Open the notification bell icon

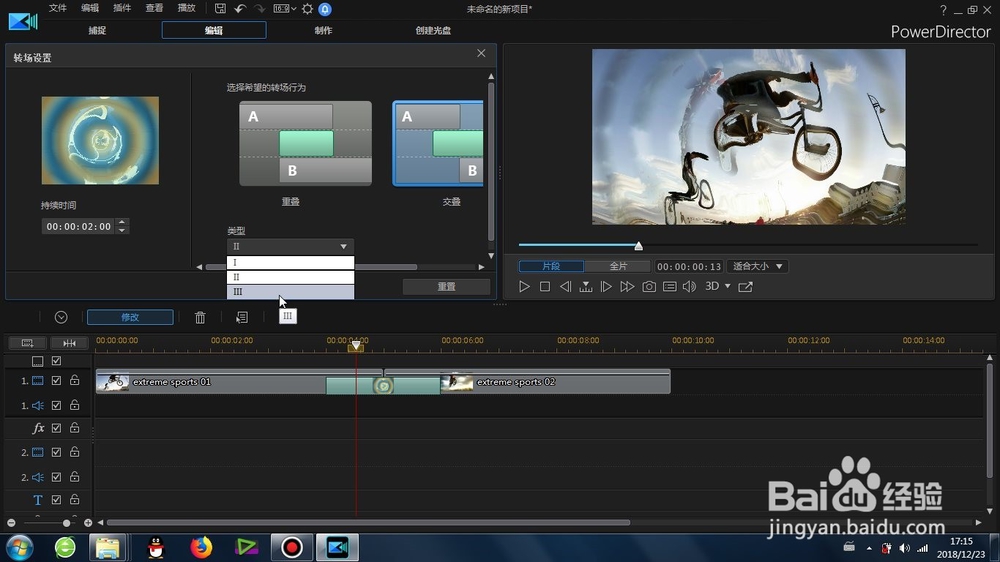(325, 9)
